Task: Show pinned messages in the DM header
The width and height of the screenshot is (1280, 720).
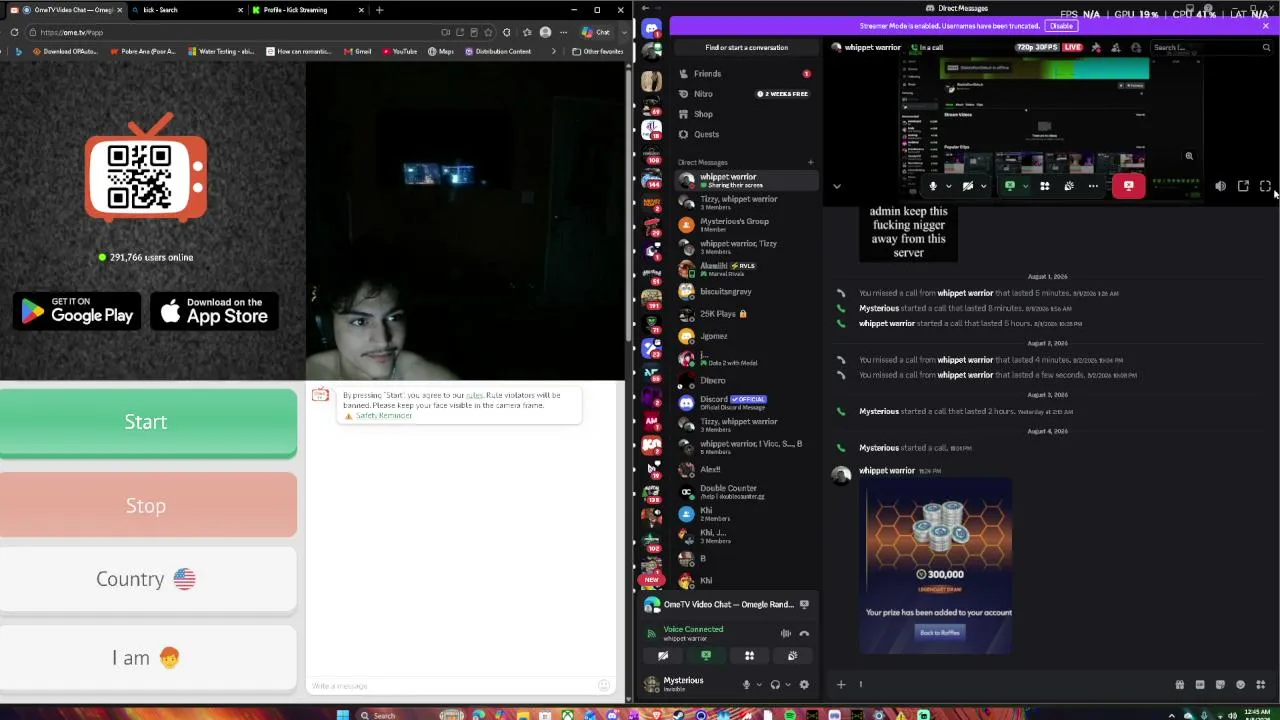Action: pyautogui.click(x=1096, y=47)
